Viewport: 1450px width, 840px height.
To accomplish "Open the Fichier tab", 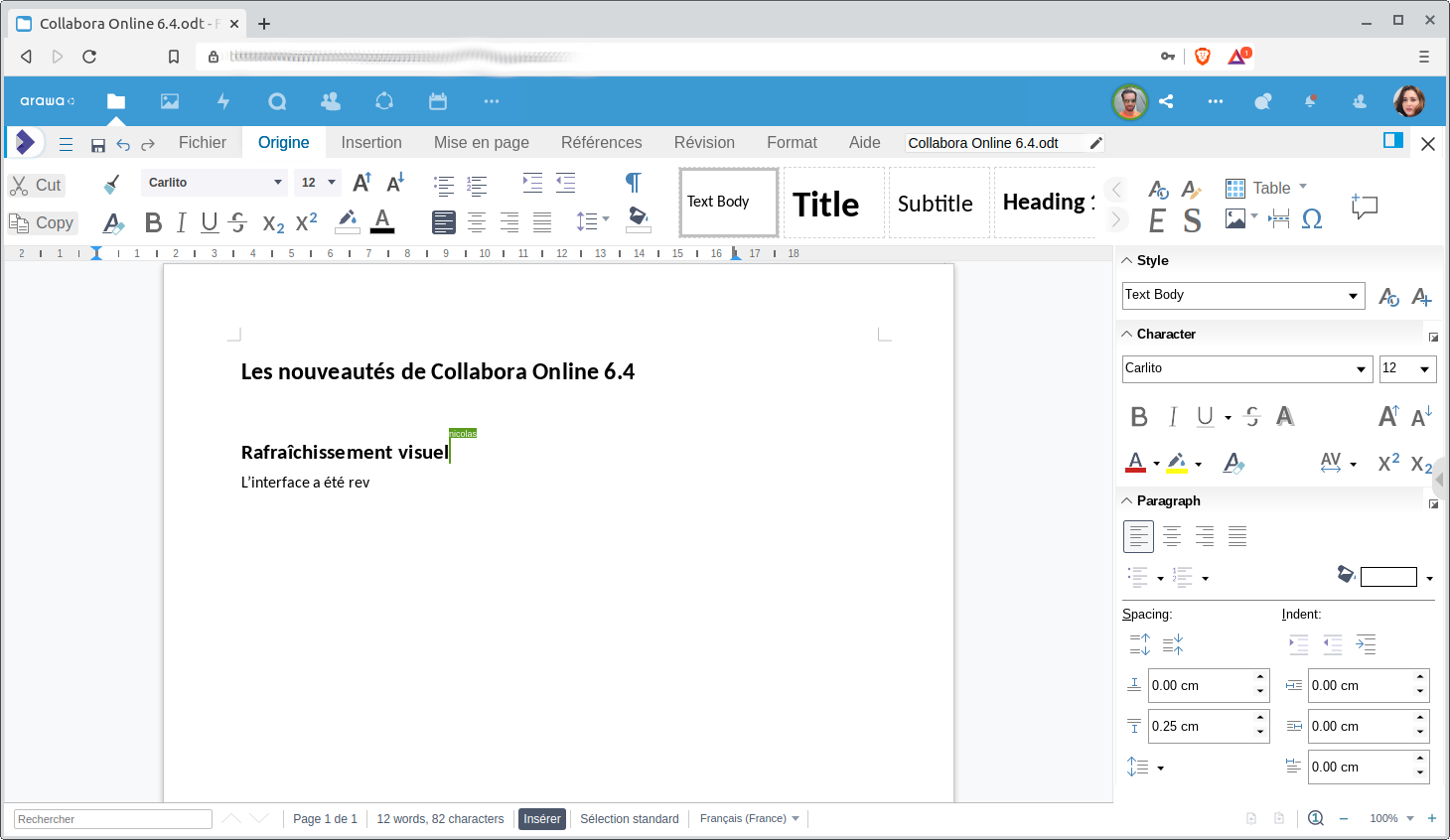I will pos(203,143).
